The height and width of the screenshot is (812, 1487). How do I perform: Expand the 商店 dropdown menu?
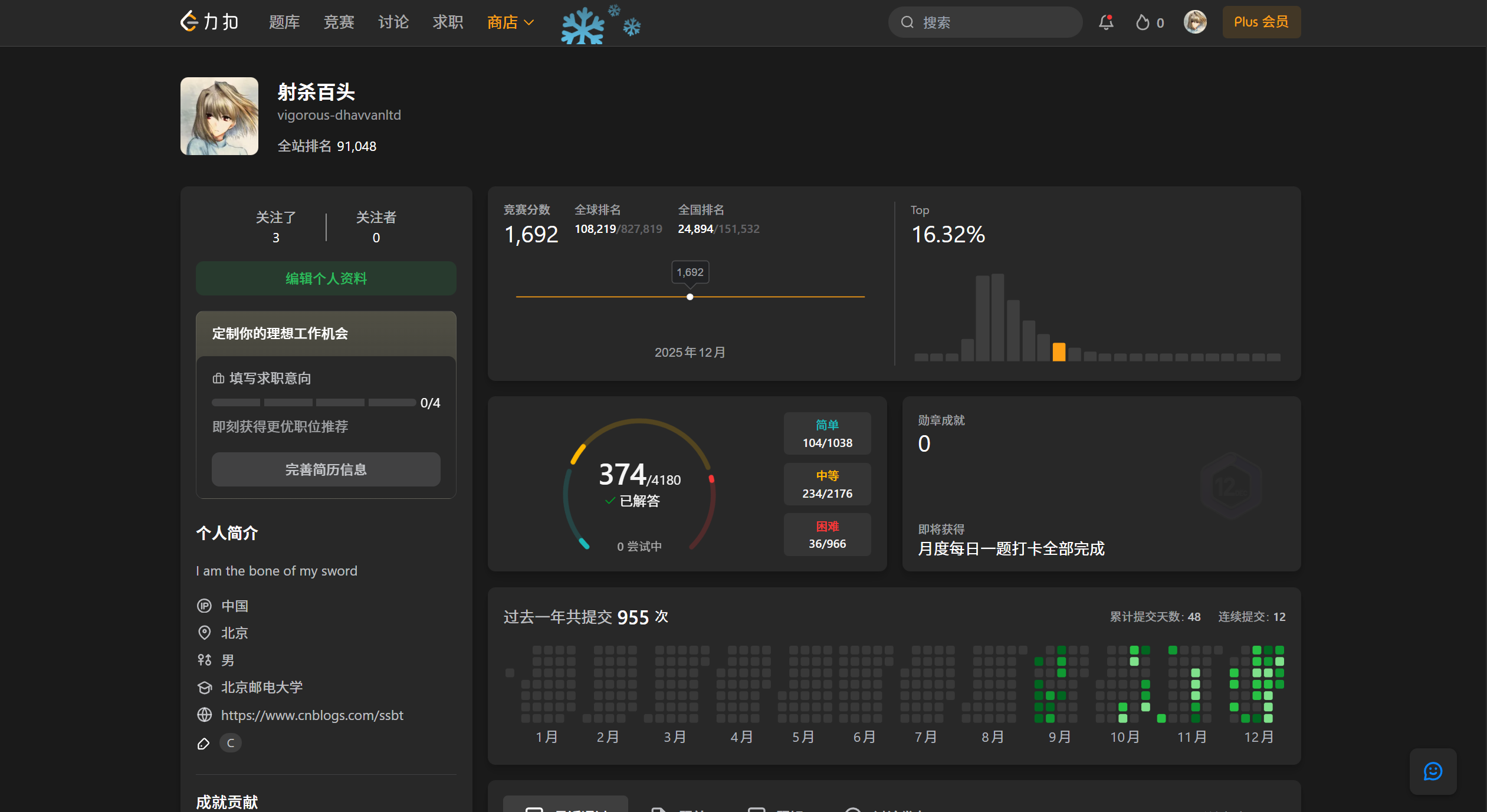510,22
